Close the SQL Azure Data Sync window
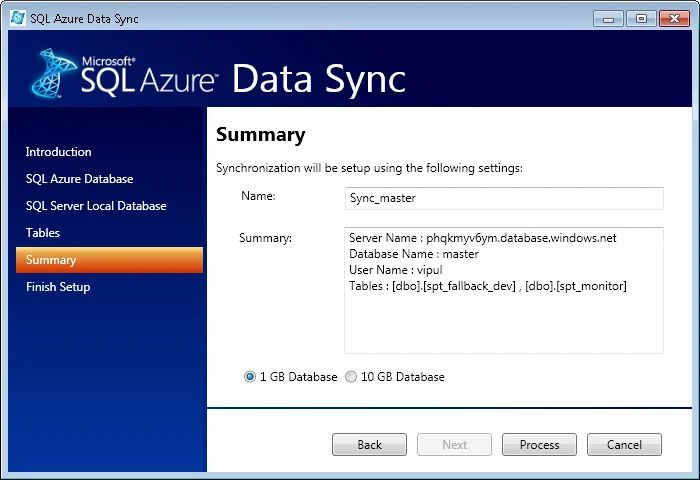This screenshot has height=480, width=700. [x=674, y=19]
